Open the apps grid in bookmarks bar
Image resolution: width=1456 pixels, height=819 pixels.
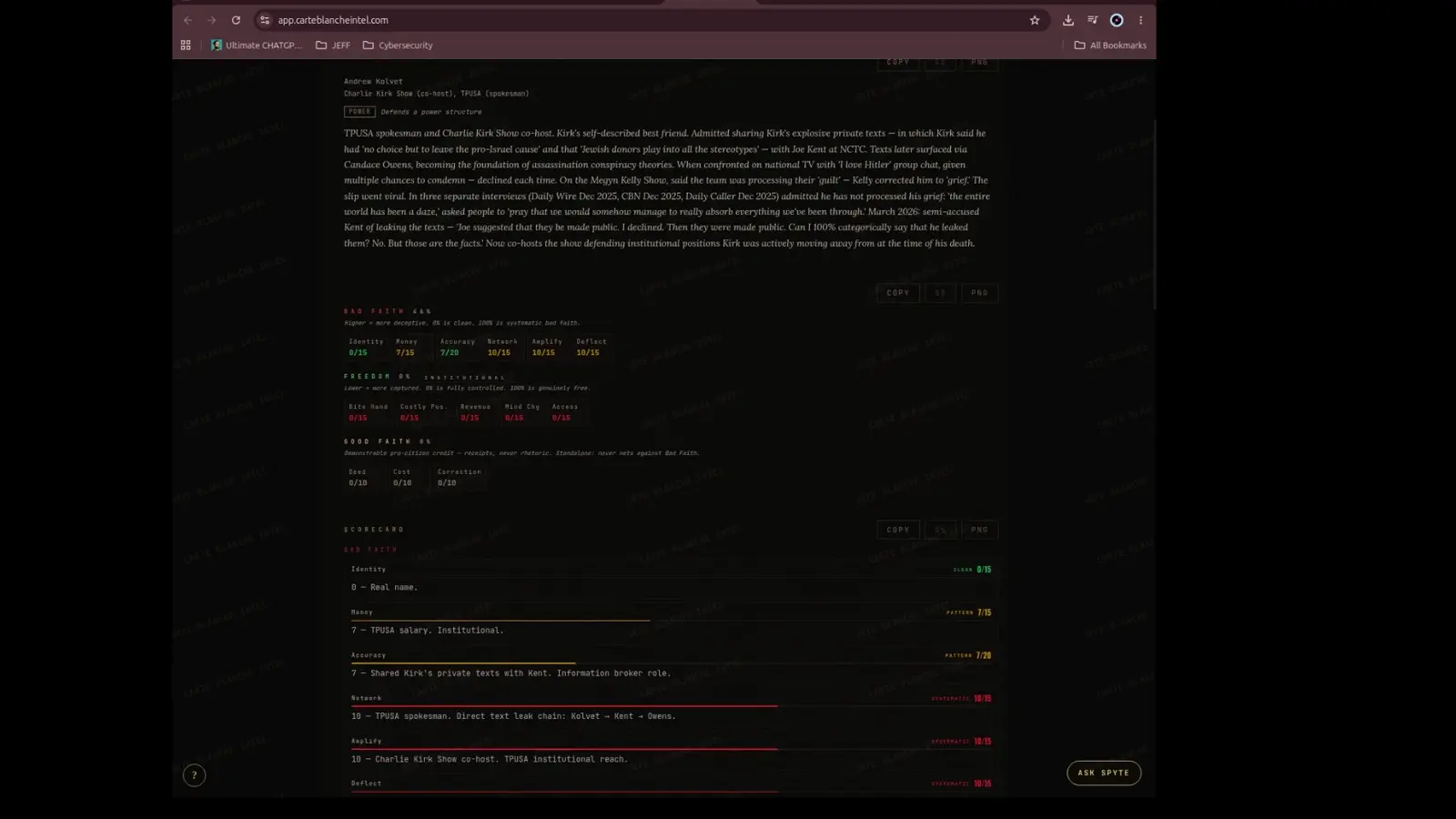click(x=186, y=45)
